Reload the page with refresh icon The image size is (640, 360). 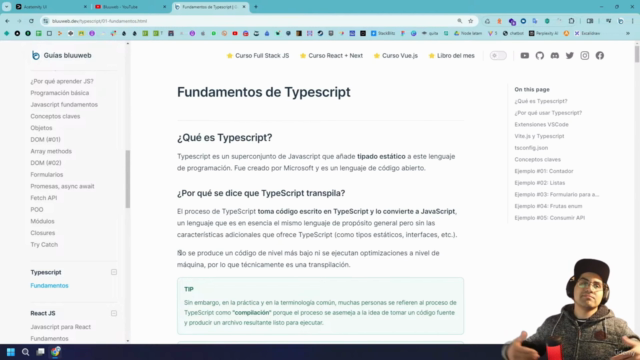[31, 21]
